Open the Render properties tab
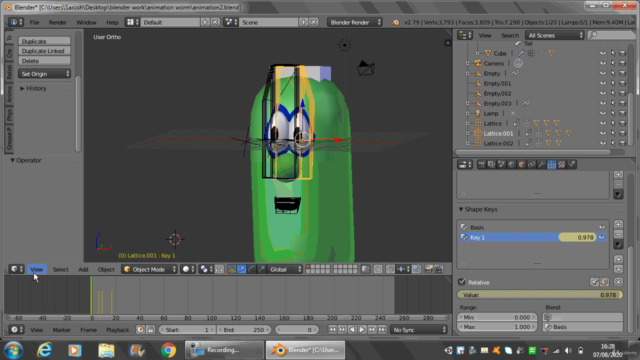Image resolution: width=640 pixels, height=360 pixels. click(x=482, y=164)
